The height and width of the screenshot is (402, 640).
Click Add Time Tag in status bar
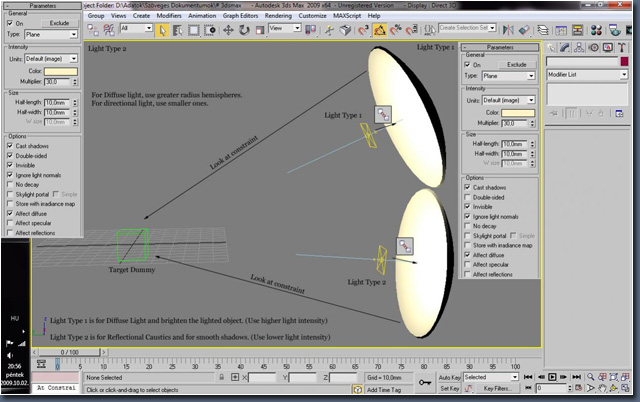point(384,390)
